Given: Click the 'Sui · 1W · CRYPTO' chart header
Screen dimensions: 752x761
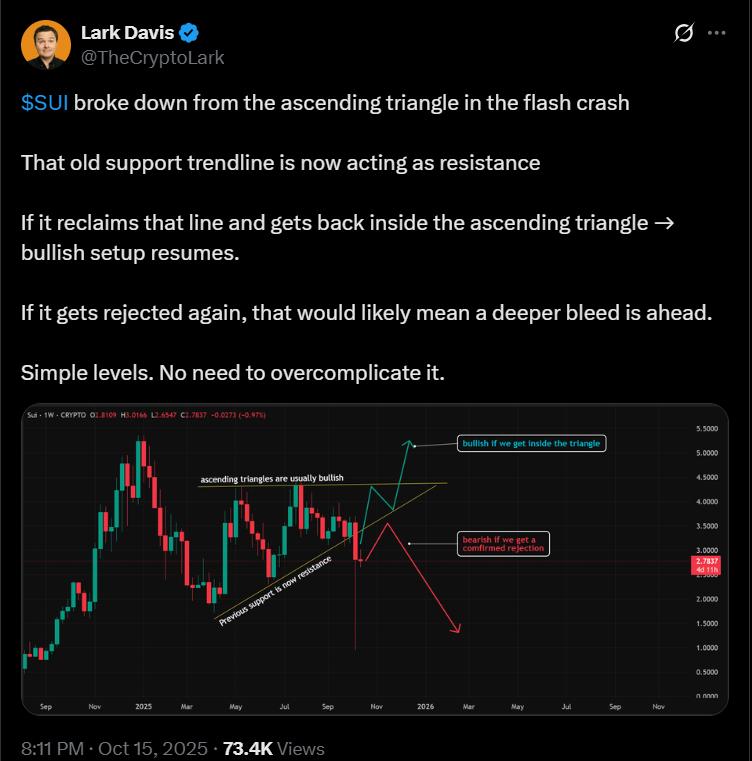Looking at the screenshot, I should 58,413.
